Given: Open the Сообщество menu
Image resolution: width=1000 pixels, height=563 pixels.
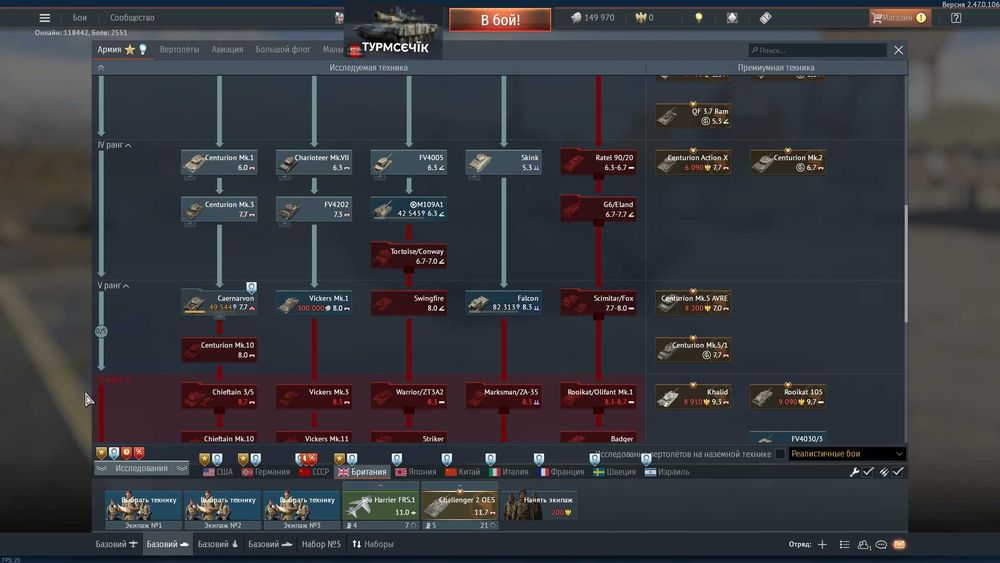Looking at the screenshot, I should (132, 18).
